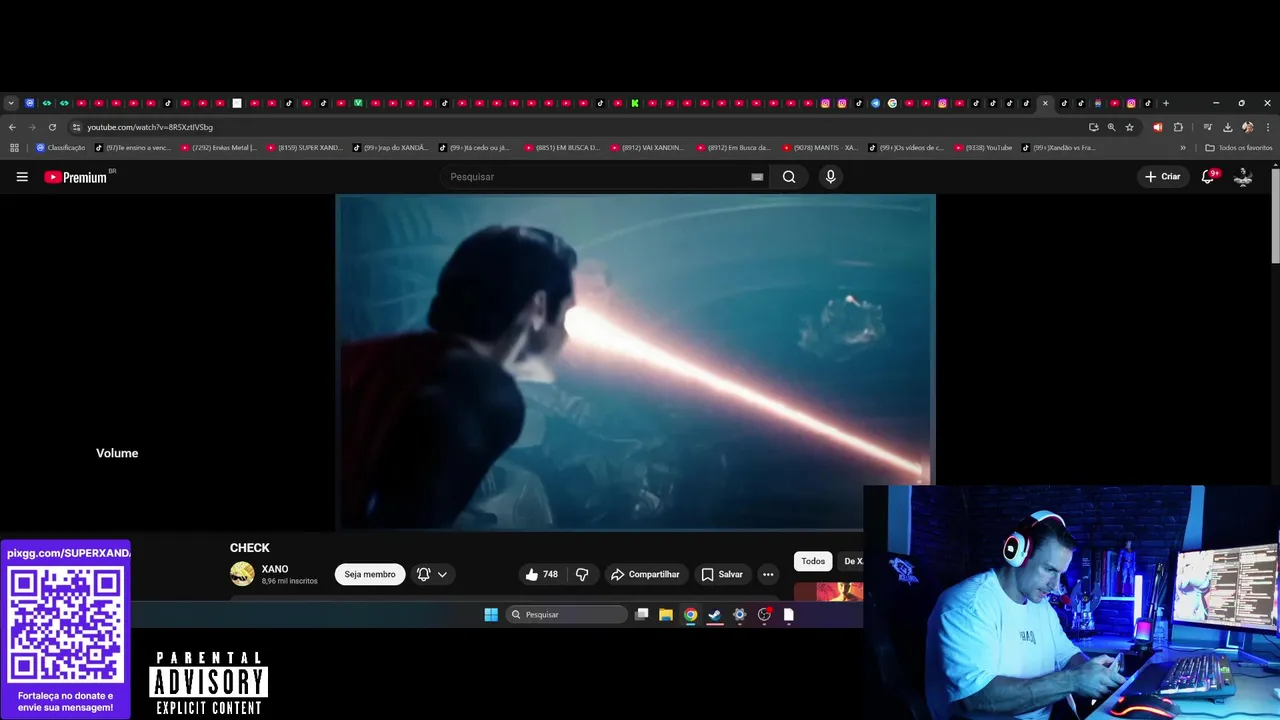The height and width of the screenshot is (720, 1280).
Task: Click the Pesquisar search field on YouTube
Action: [595, 177]
